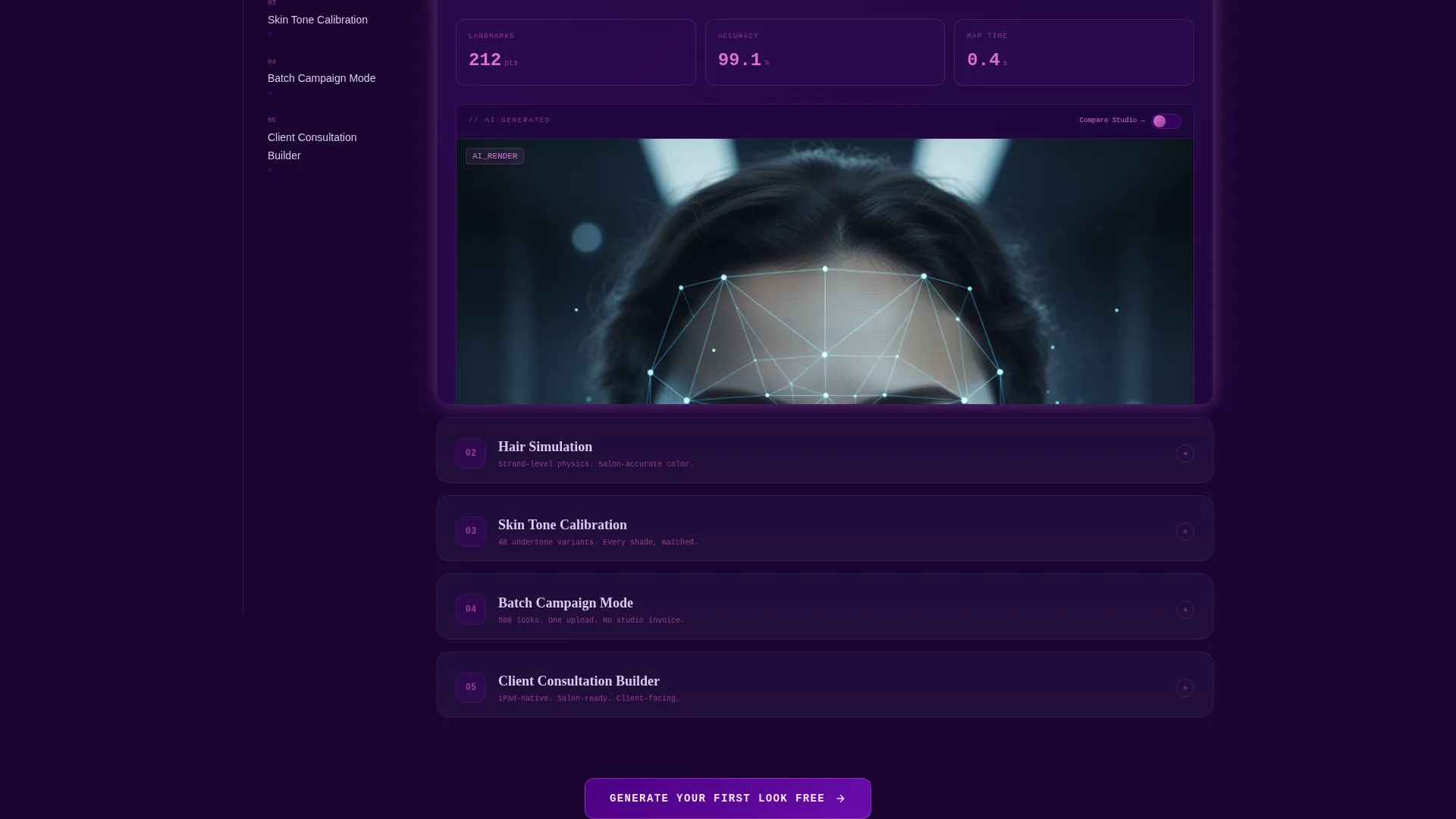Expand Client Consultation Builder plus icon
Image resolution: width=1456 pixels, height=819 pixels.
(1185, 688)
